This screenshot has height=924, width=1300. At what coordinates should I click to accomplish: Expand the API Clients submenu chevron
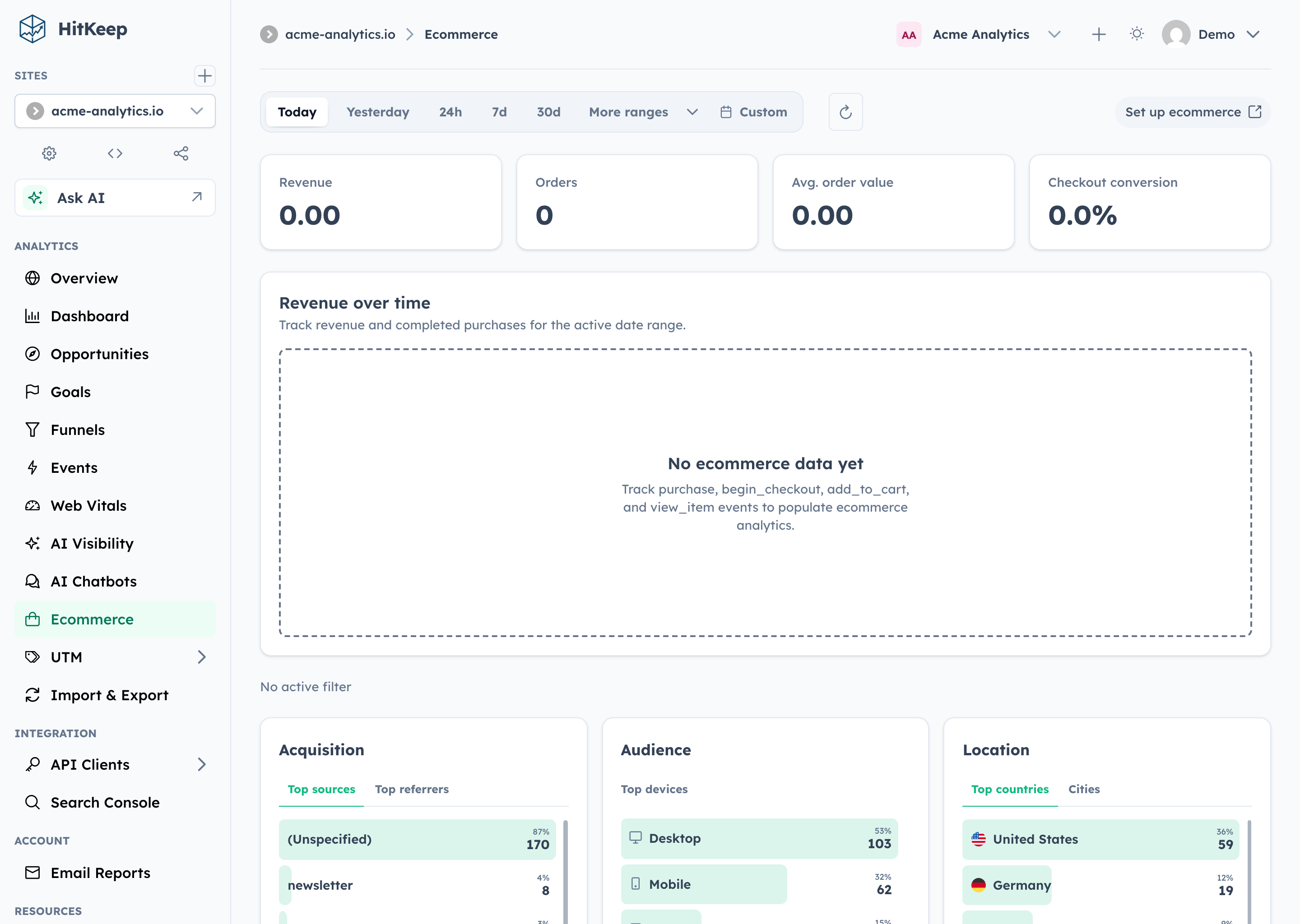tap(201, 764)
